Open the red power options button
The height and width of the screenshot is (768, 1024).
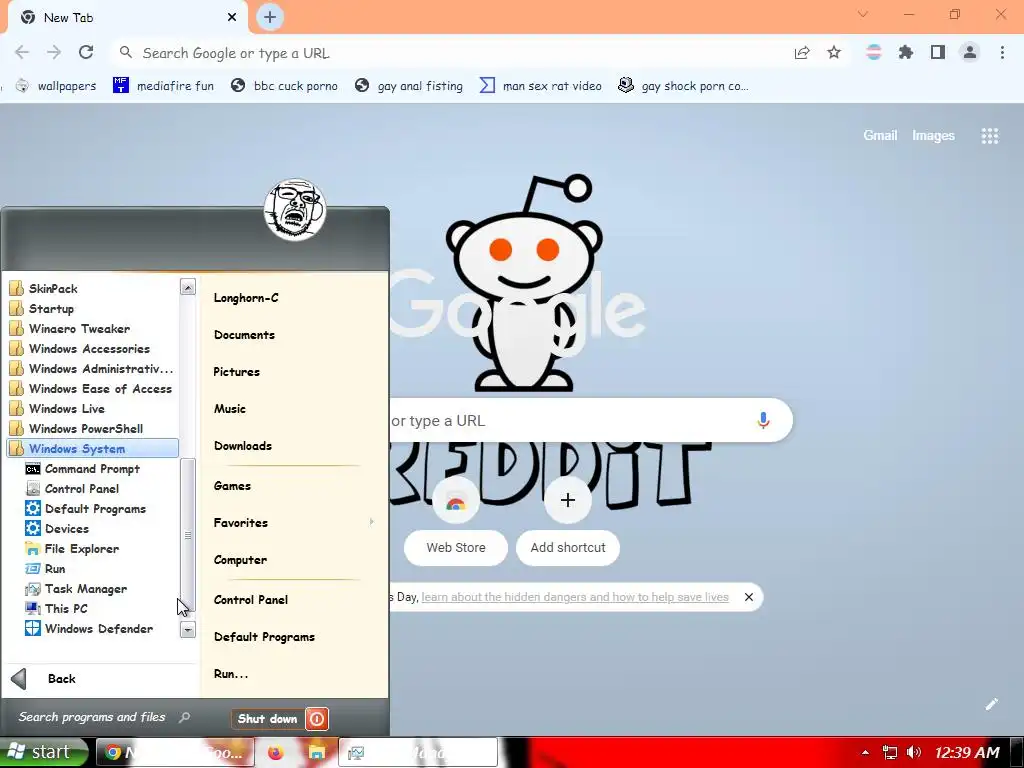tap(317, 719)
